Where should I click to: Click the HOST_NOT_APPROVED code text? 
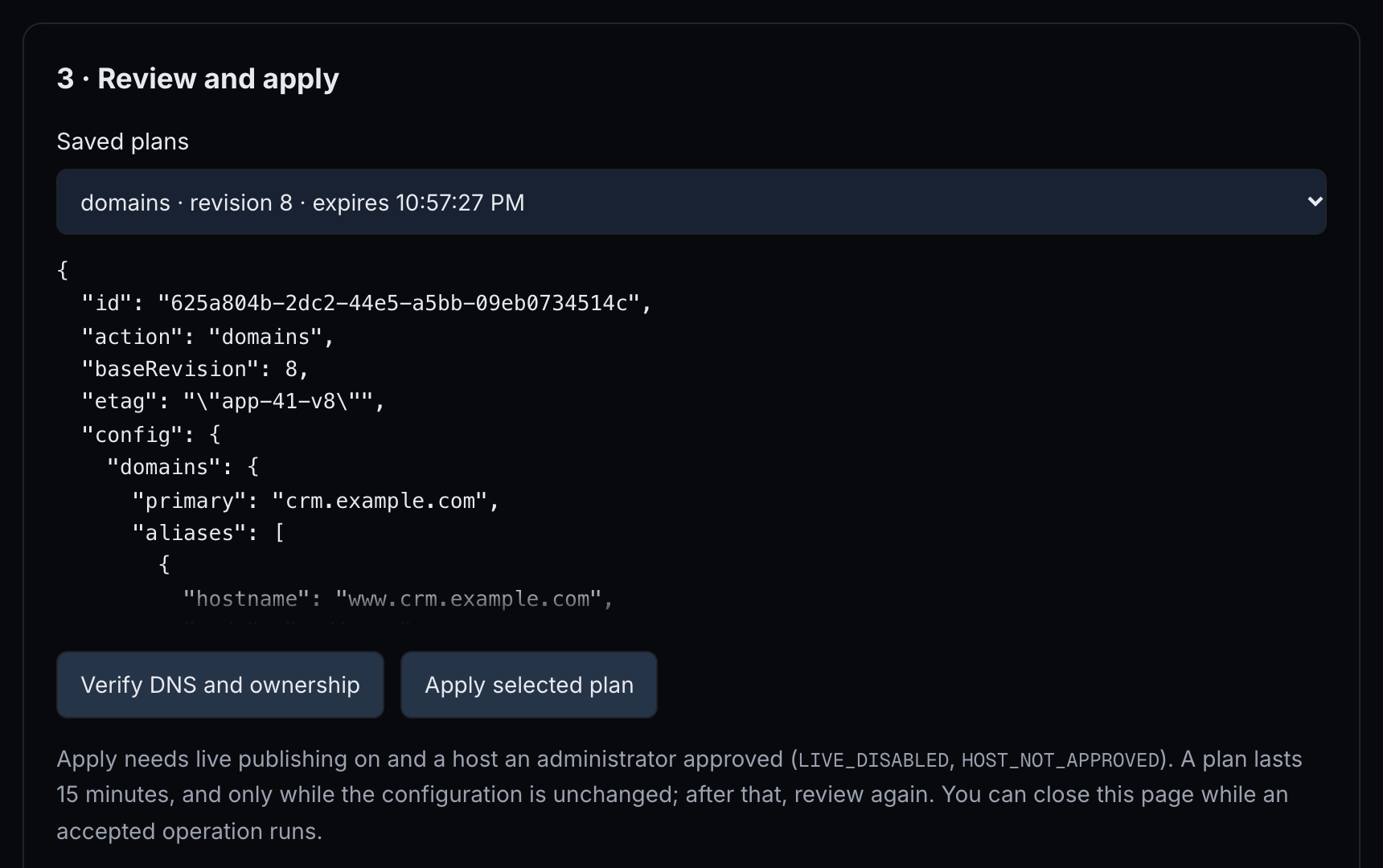[1061, 760]
